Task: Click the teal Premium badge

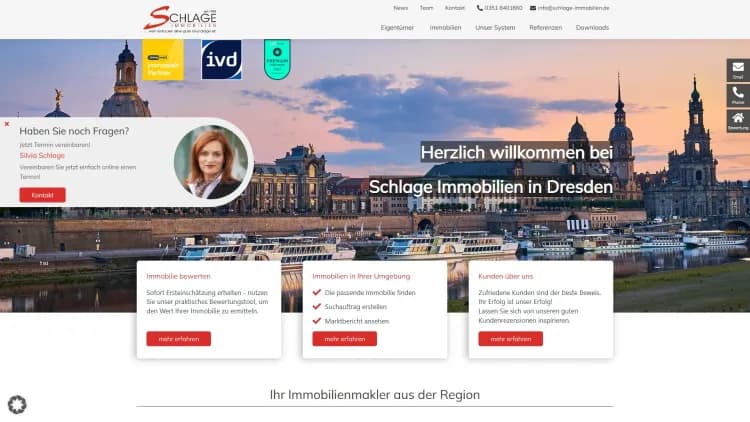Action: point(277,59)
